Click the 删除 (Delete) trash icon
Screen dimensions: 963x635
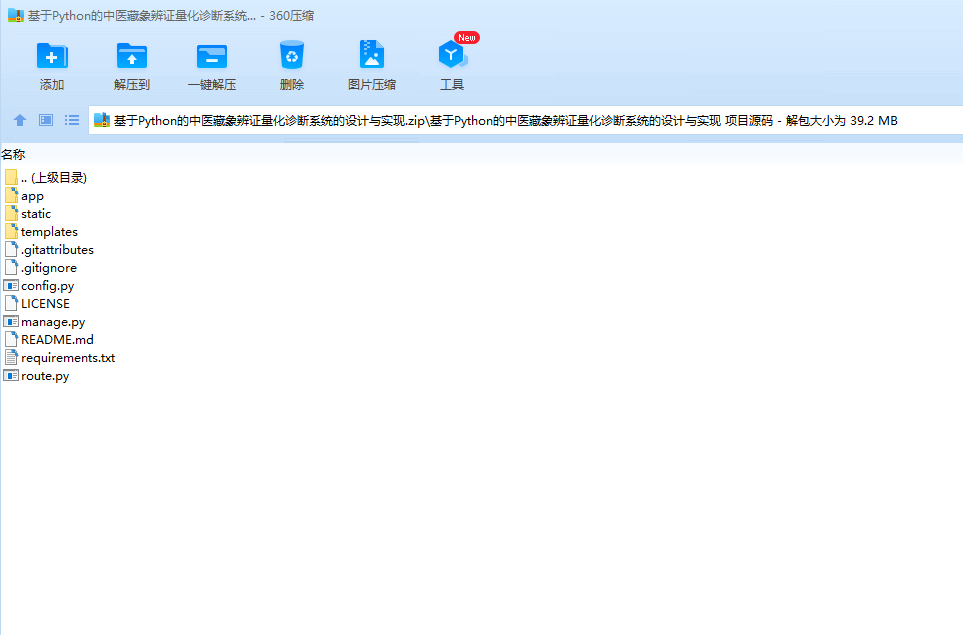coord(292,55)
